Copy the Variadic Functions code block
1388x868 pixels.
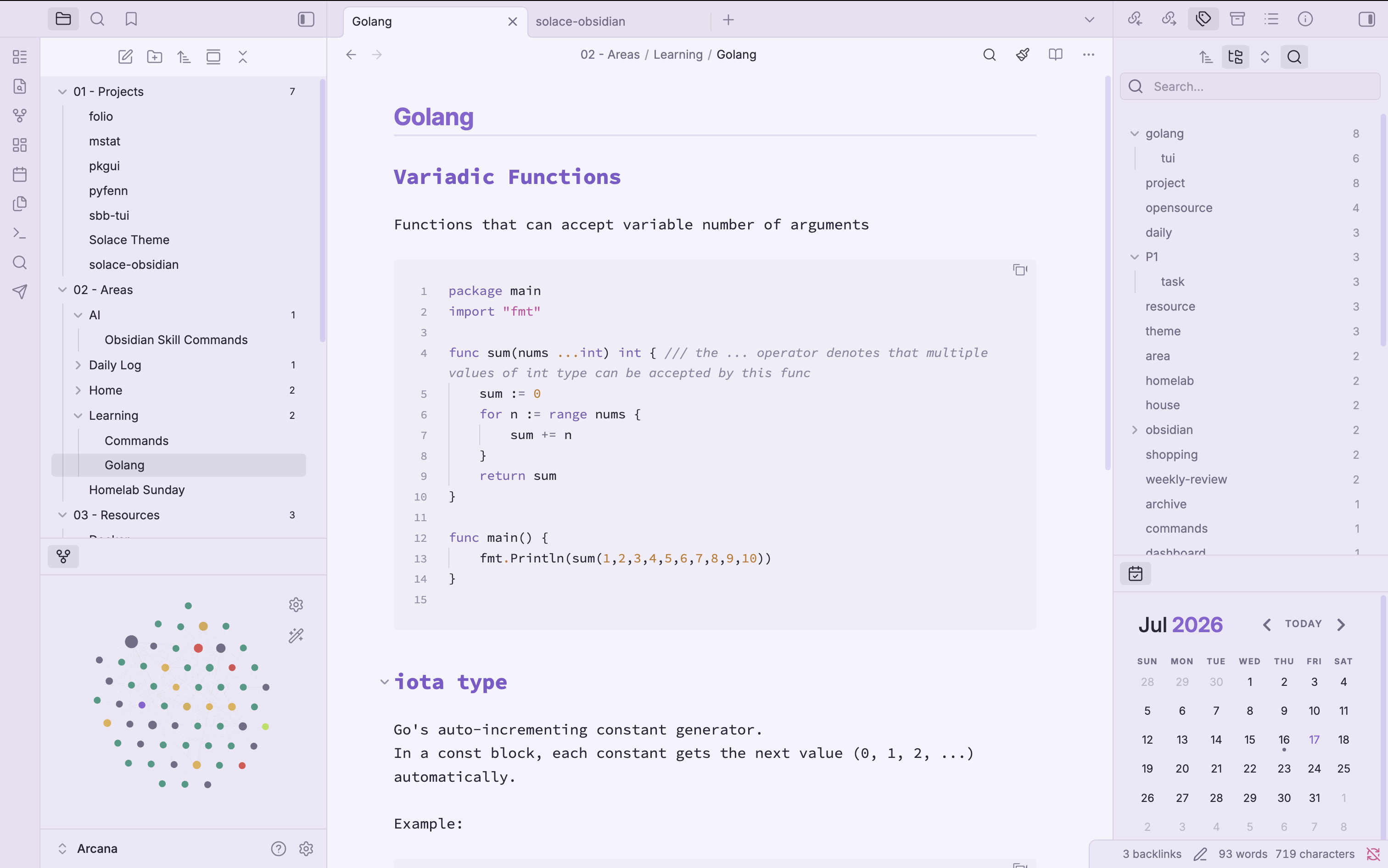coord(1020,270)
